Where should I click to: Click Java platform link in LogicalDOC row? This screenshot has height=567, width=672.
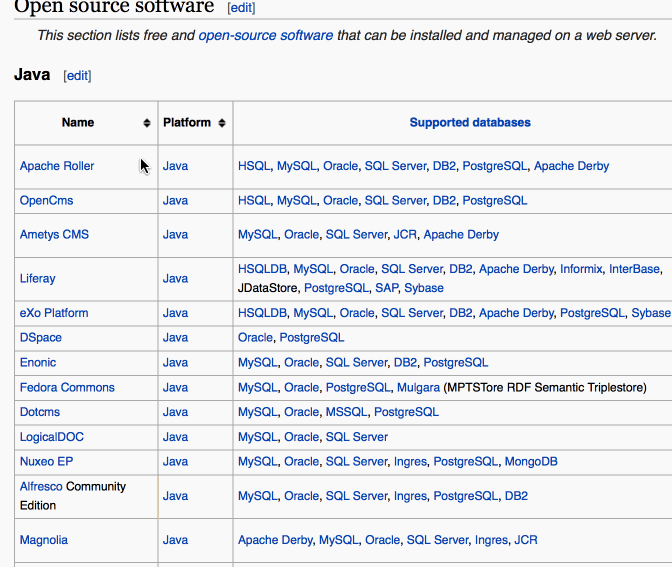click(175, 437)
